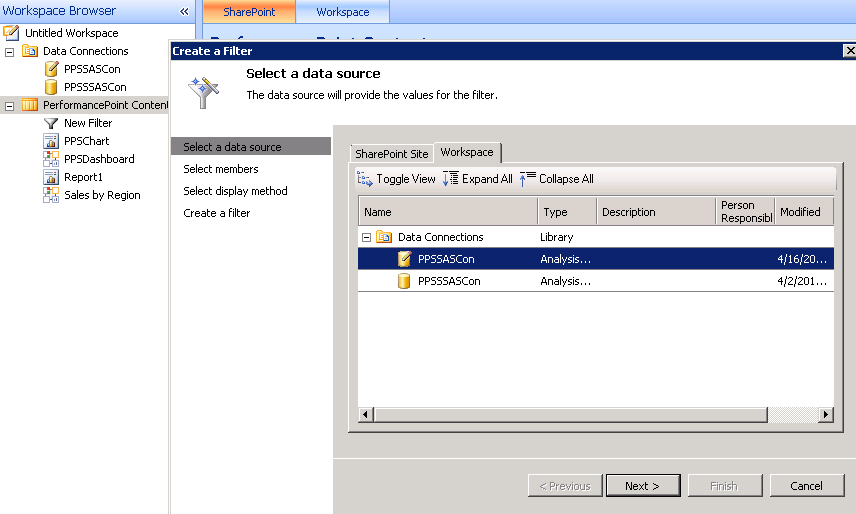Click PPSSSASCon row icon in dialog list
The height and width of the screenshot is (514, 856).
(404, 281)
